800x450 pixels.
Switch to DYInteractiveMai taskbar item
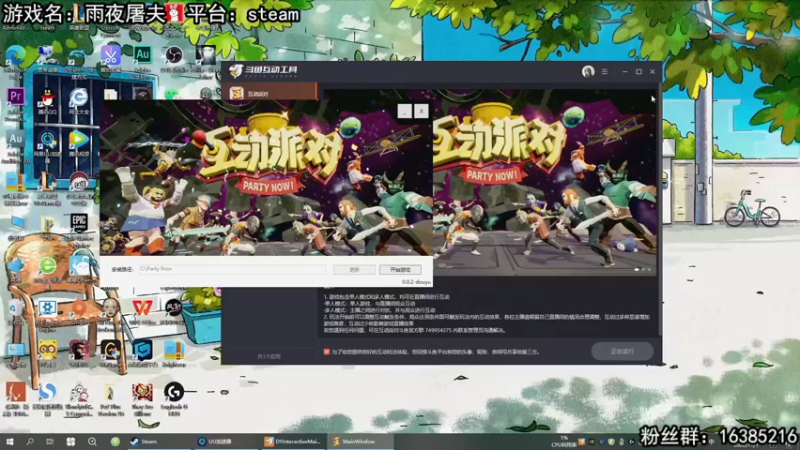(x=292, y=441)
